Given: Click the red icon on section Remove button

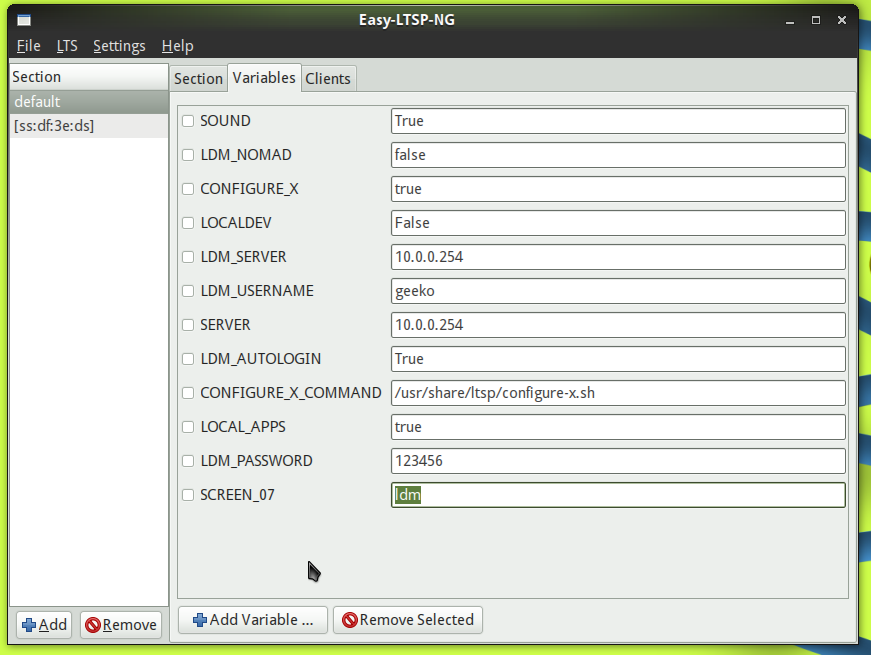Looking at the screenshot, I should tap(93, 625).
